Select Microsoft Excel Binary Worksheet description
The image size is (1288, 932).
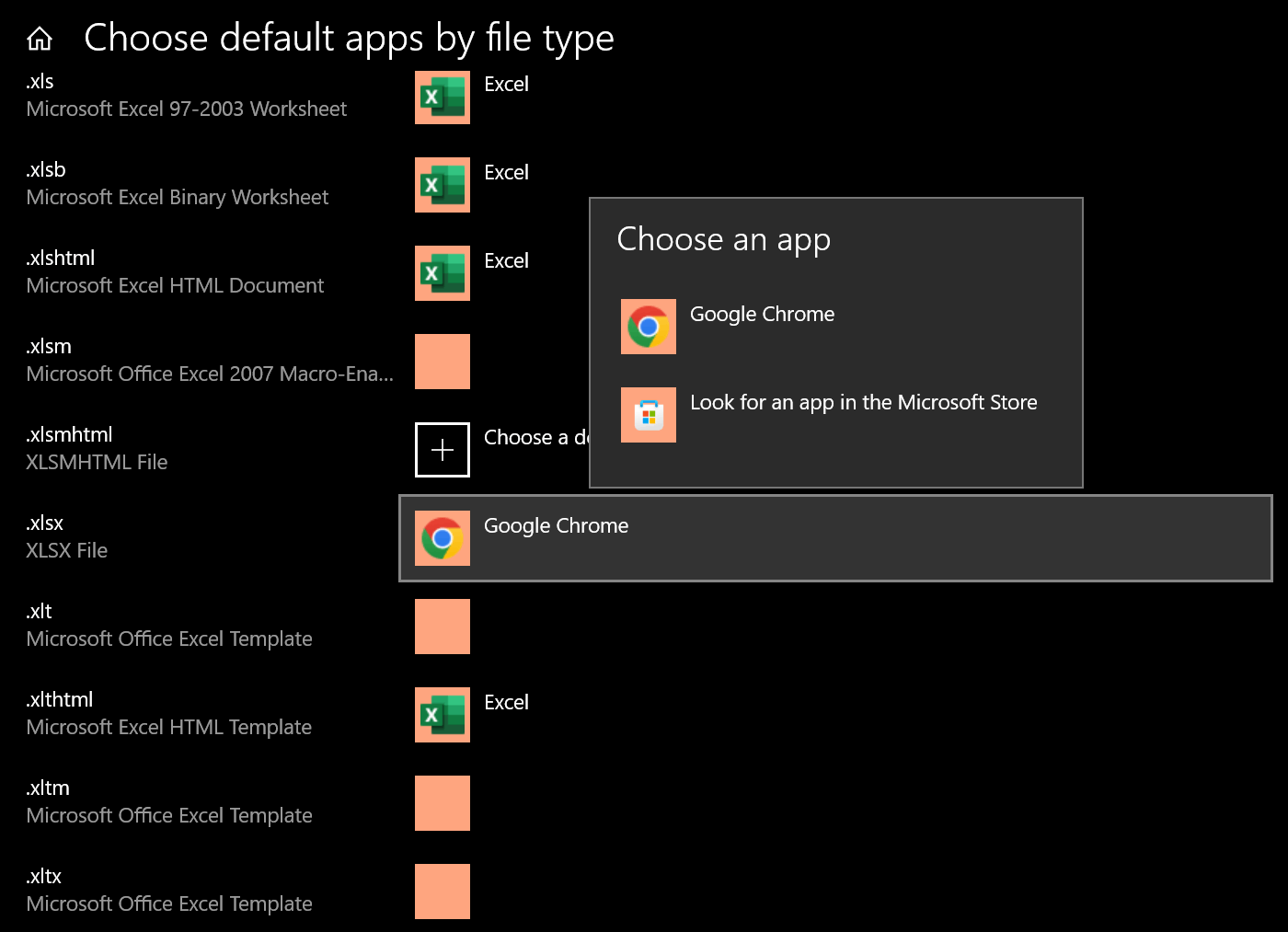178,197
